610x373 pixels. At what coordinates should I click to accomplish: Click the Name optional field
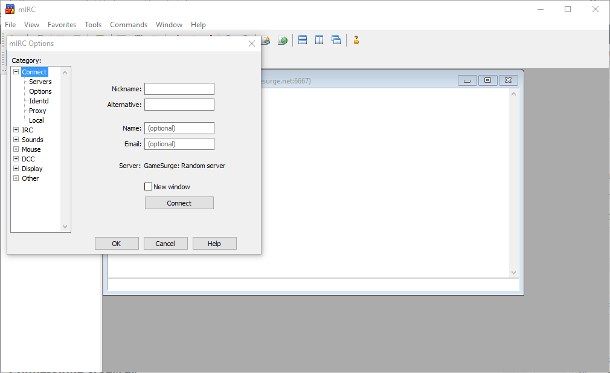[179, 128]
